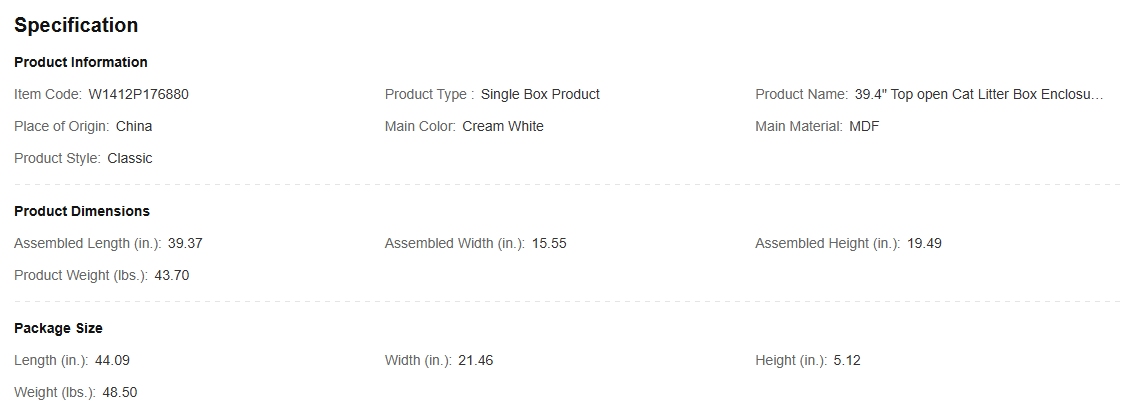Click the Assembled Width value 15.55
Screen dimensions: 1124x414
549,244
